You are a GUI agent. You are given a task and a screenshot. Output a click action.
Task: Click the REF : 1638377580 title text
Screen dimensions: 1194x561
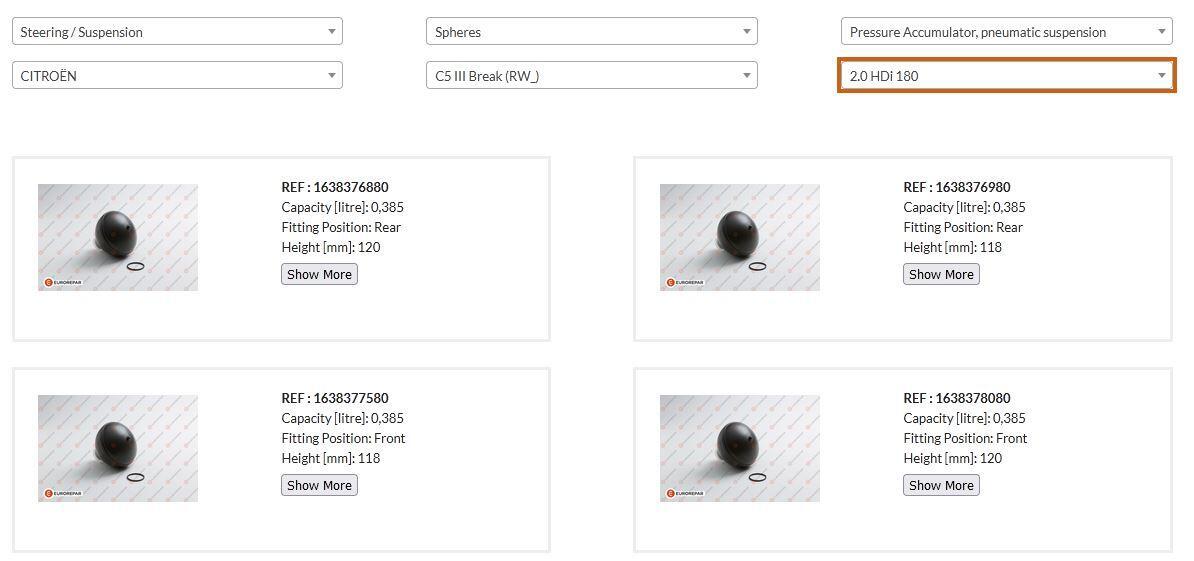click(335, 398)
